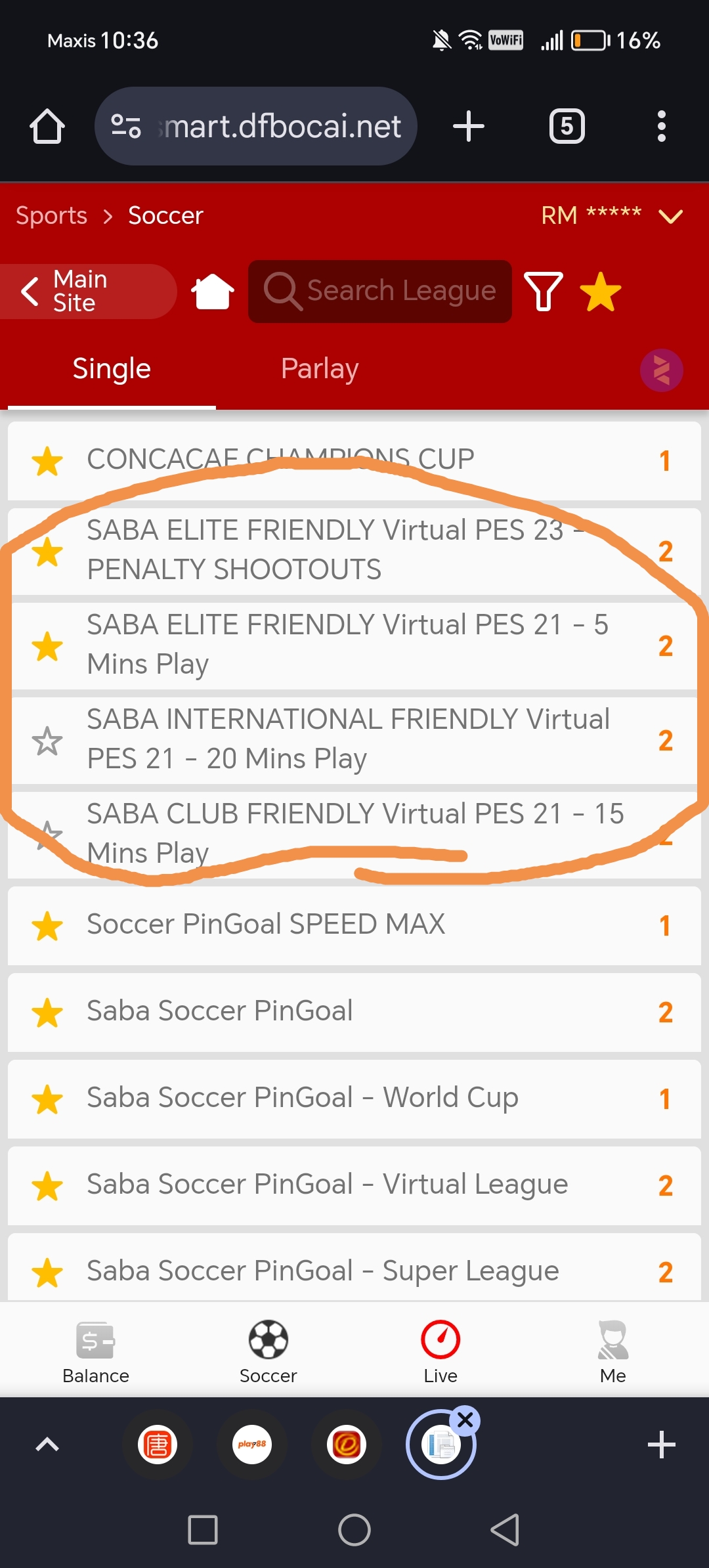This screenshot has height=1568, width=709.
Task: Select the Single tab
Action: click(x=112, y=369)
